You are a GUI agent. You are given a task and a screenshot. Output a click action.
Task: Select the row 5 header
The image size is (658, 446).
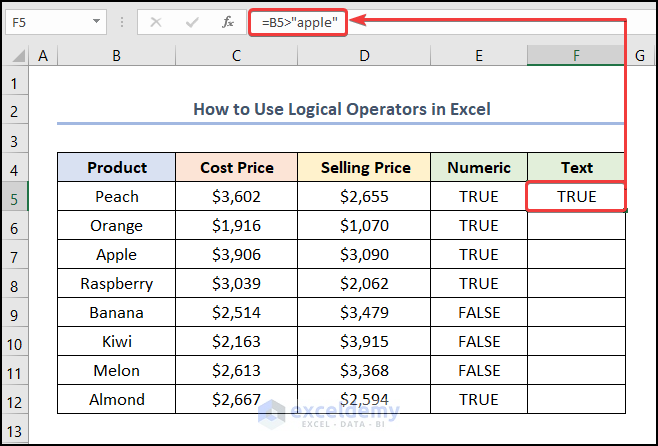[x=14, y=197]
